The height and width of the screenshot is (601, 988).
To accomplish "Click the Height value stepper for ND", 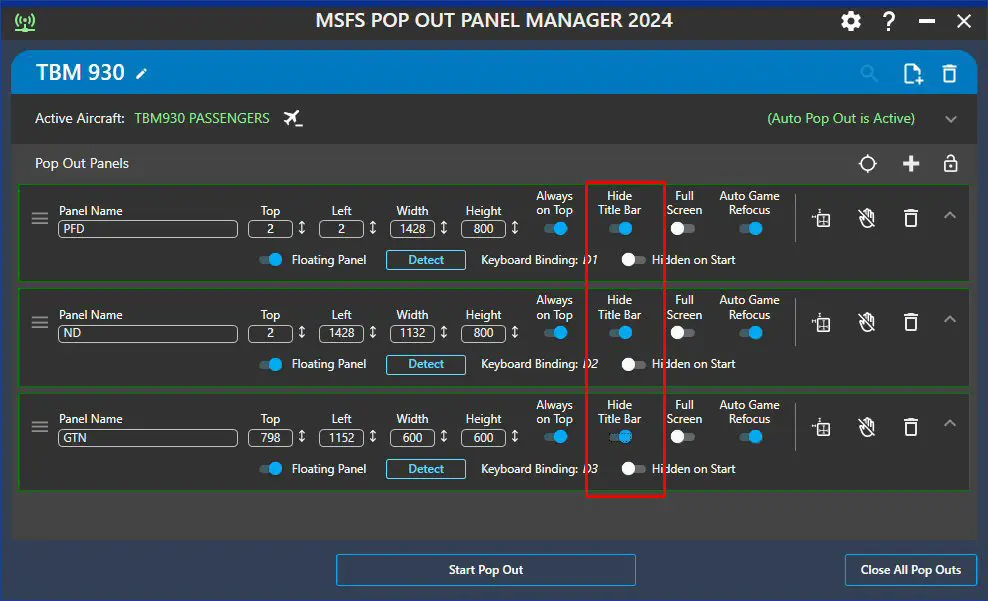I will (515, 333).
